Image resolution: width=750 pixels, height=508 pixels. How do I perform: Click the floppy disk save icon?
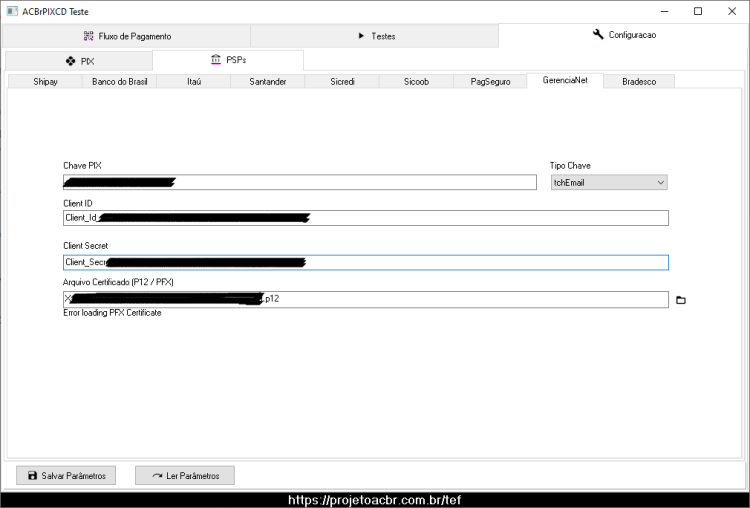coord(32,475)
